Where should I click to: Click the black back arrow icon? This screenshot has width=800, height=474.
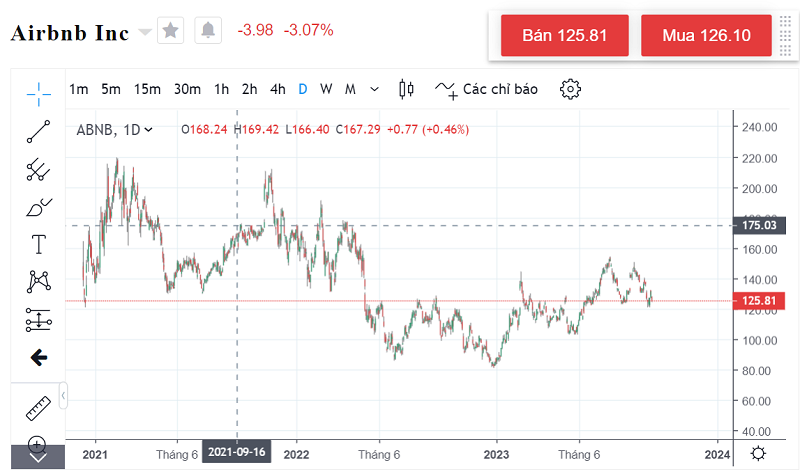coord(39,357)
